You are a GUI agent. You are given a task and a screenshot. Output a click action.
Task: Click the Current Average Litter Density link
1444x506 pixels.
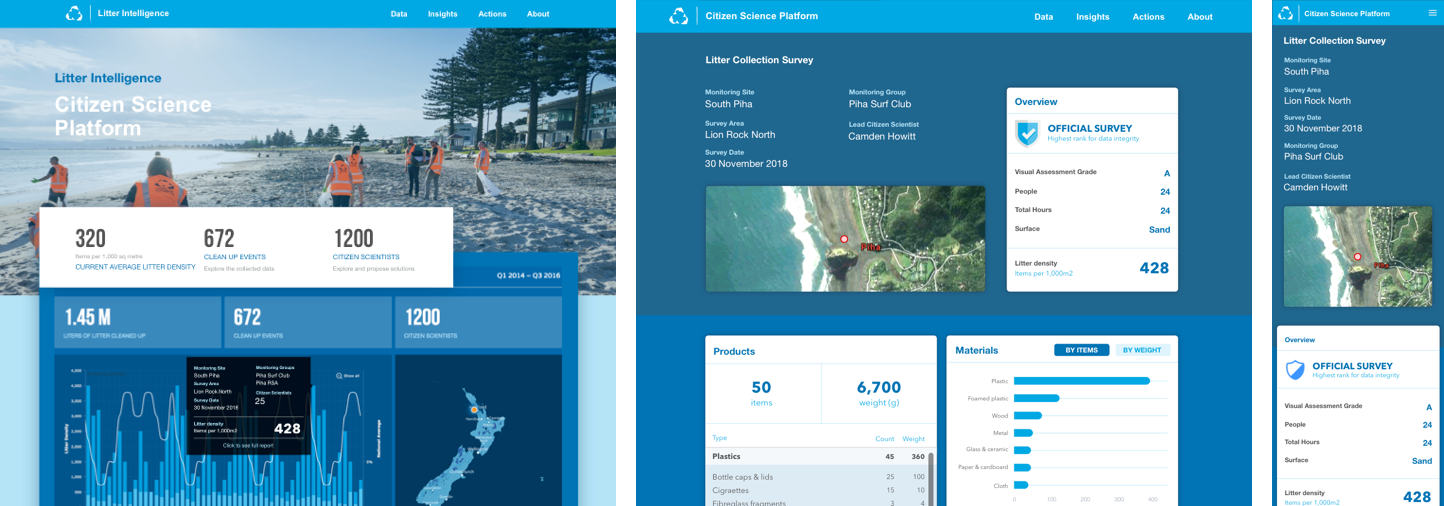(135, 267)
